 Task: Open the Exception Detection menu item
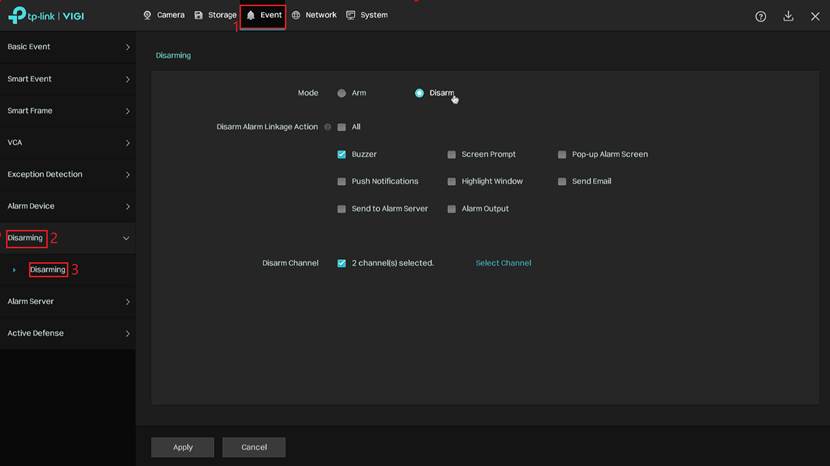(68, 174)
